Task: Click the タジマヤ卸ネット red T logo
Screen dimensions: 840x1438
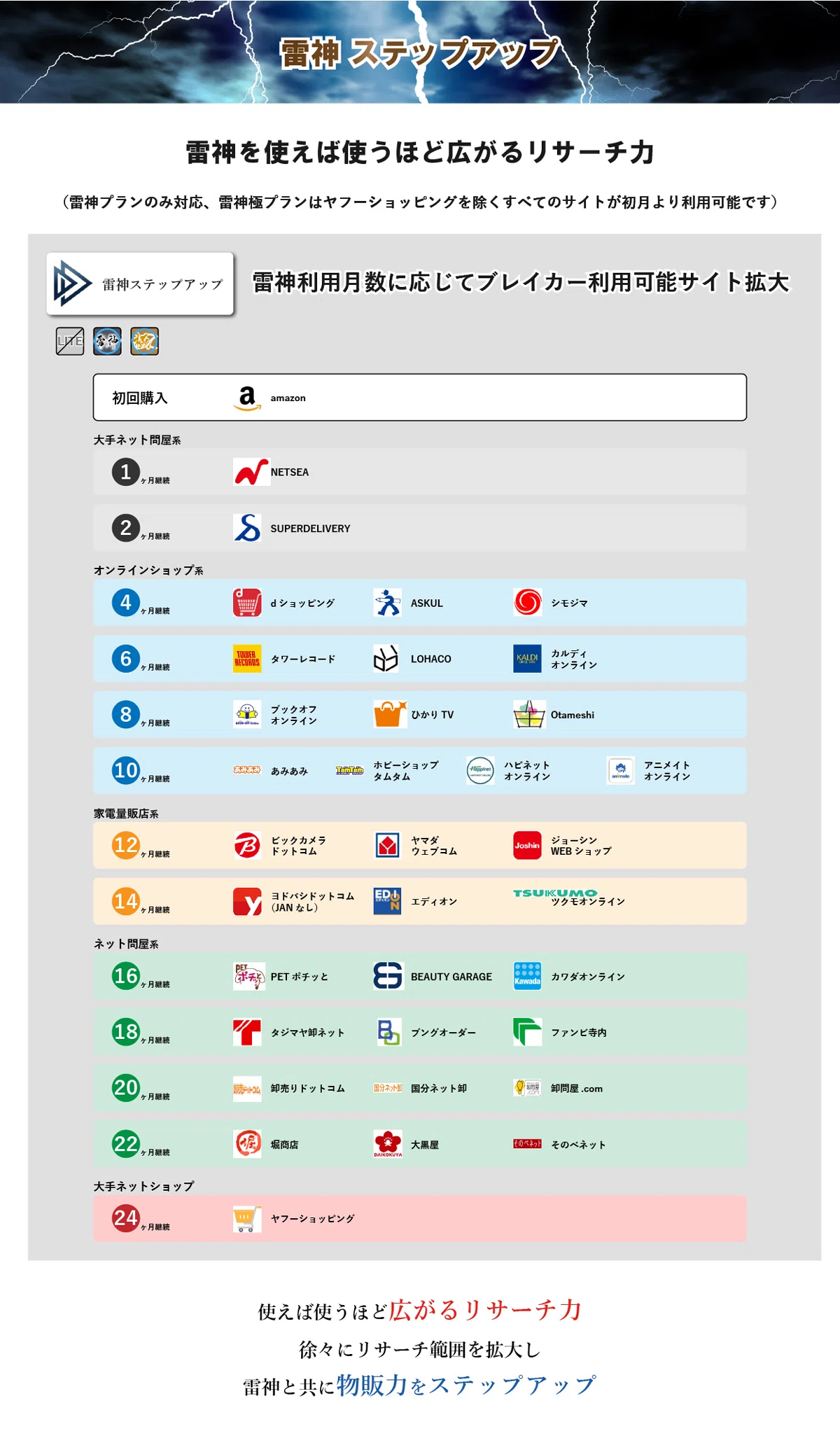Action: (247, 1032)
